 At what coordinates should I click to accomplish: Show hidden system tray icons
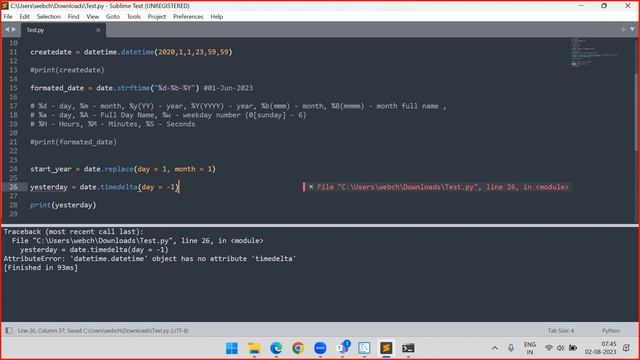click(495, 348)
